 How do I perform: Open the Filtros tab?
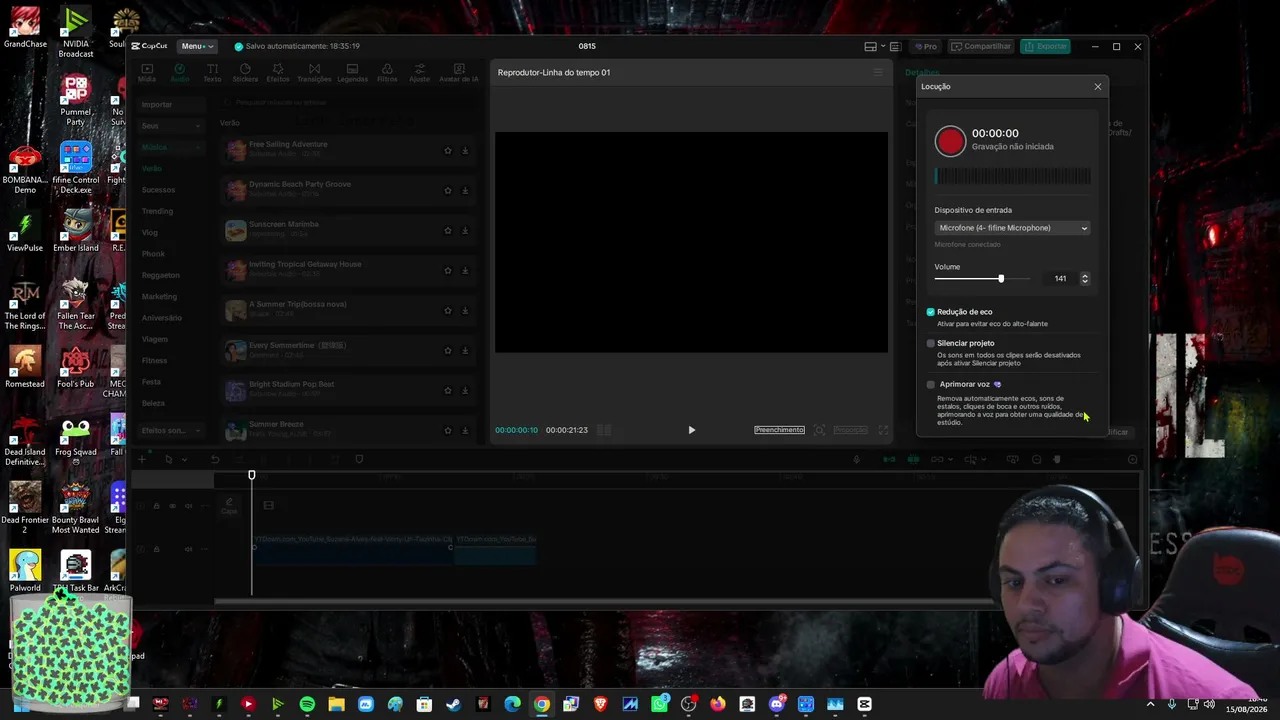387,73
